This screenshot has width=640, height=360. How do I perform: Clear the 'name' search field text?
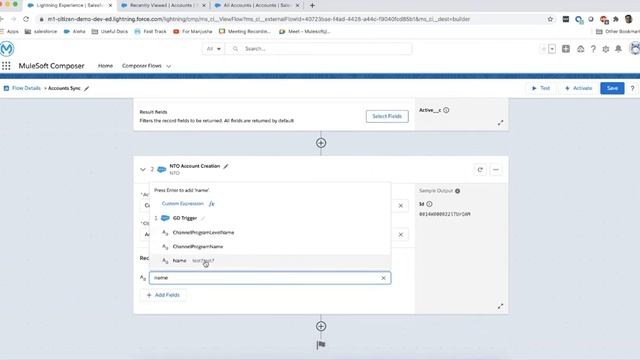(383, 278)
